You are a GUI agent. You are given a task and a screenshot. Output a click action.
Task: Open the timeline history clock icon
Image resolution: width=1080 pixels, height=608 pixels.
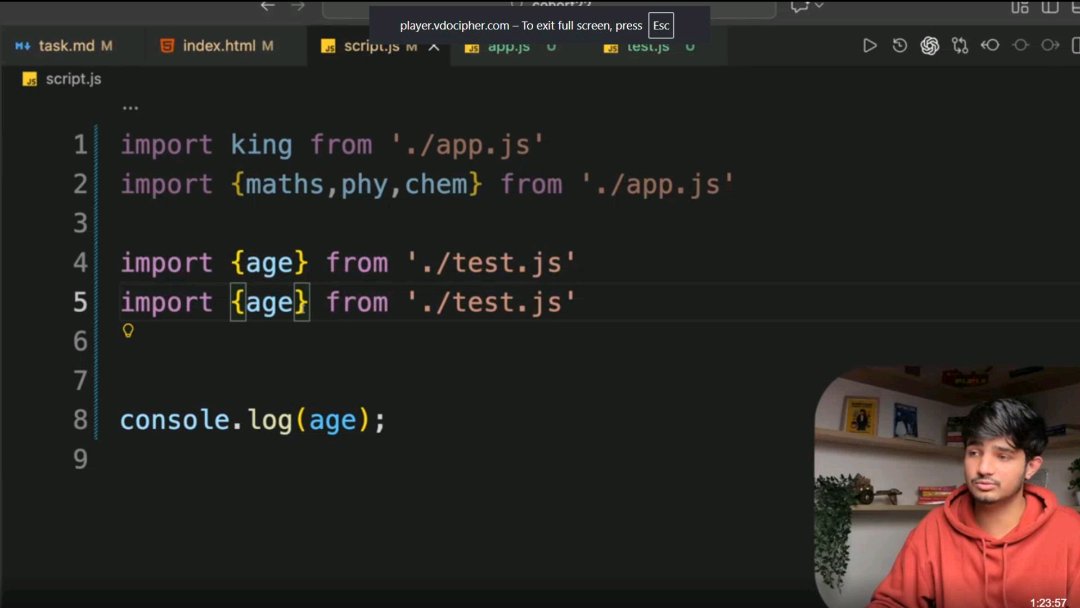coord(900,45)
